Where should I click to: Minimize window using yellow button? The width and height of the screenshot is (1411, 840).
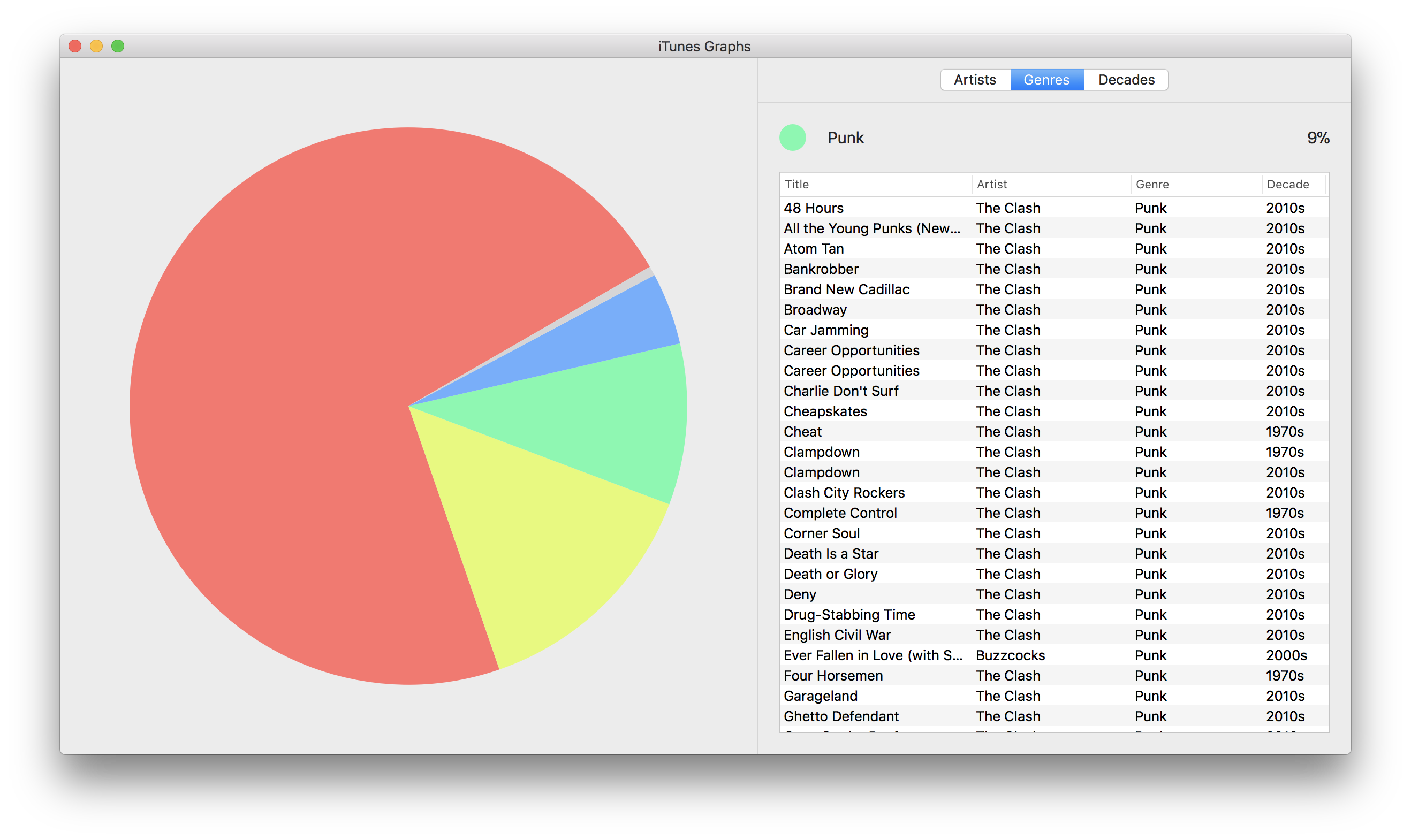click(x=96, y=47)
